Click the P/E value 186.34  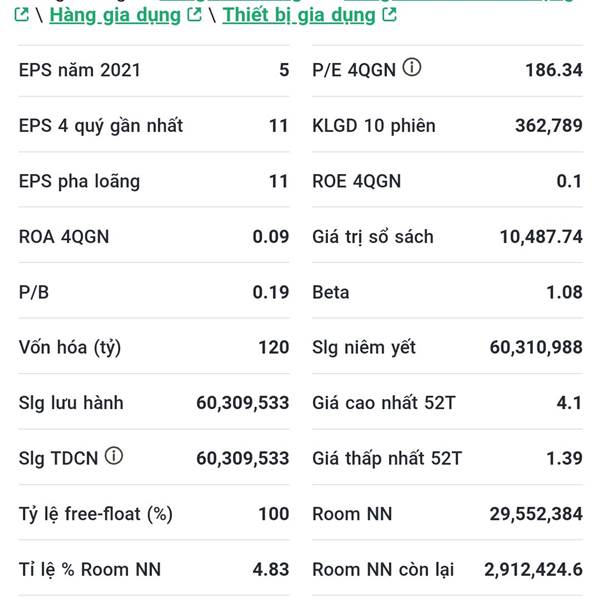click(553, 70)
